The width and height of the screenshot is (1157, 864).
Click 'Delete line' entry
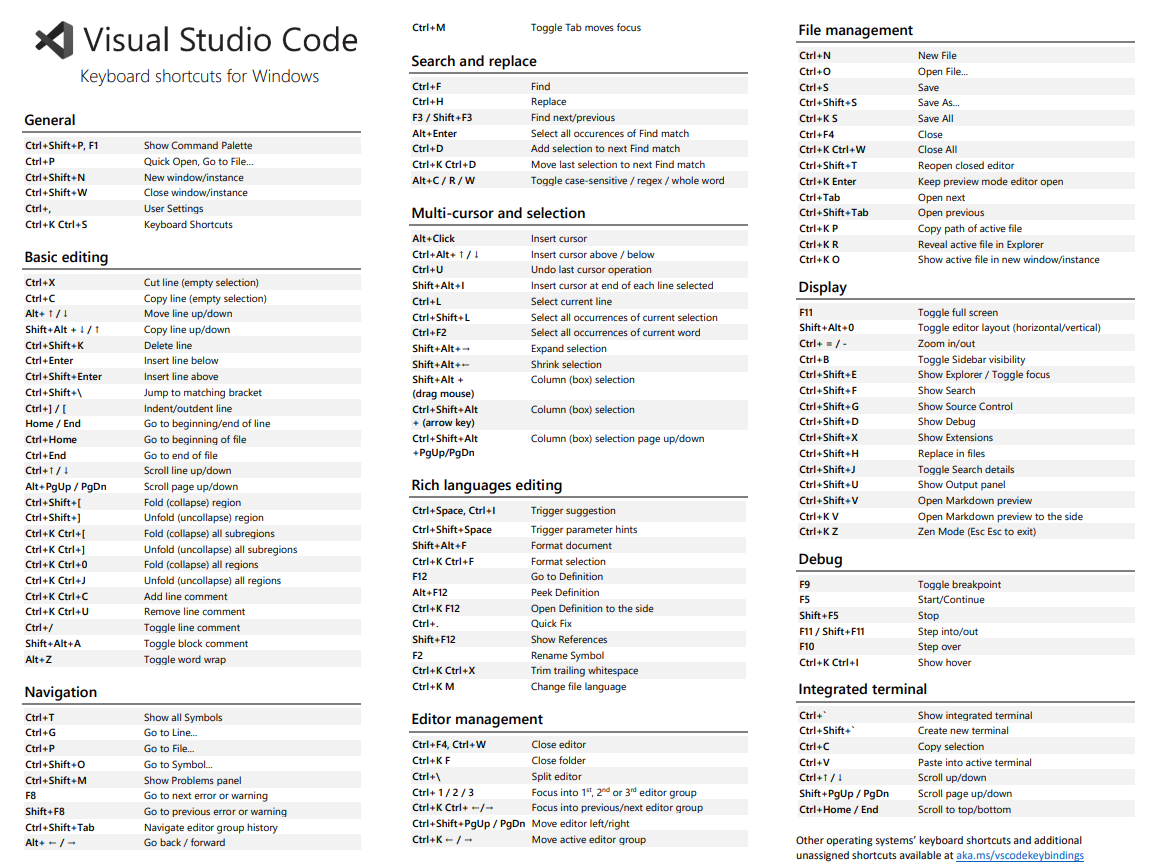(167, 345)
